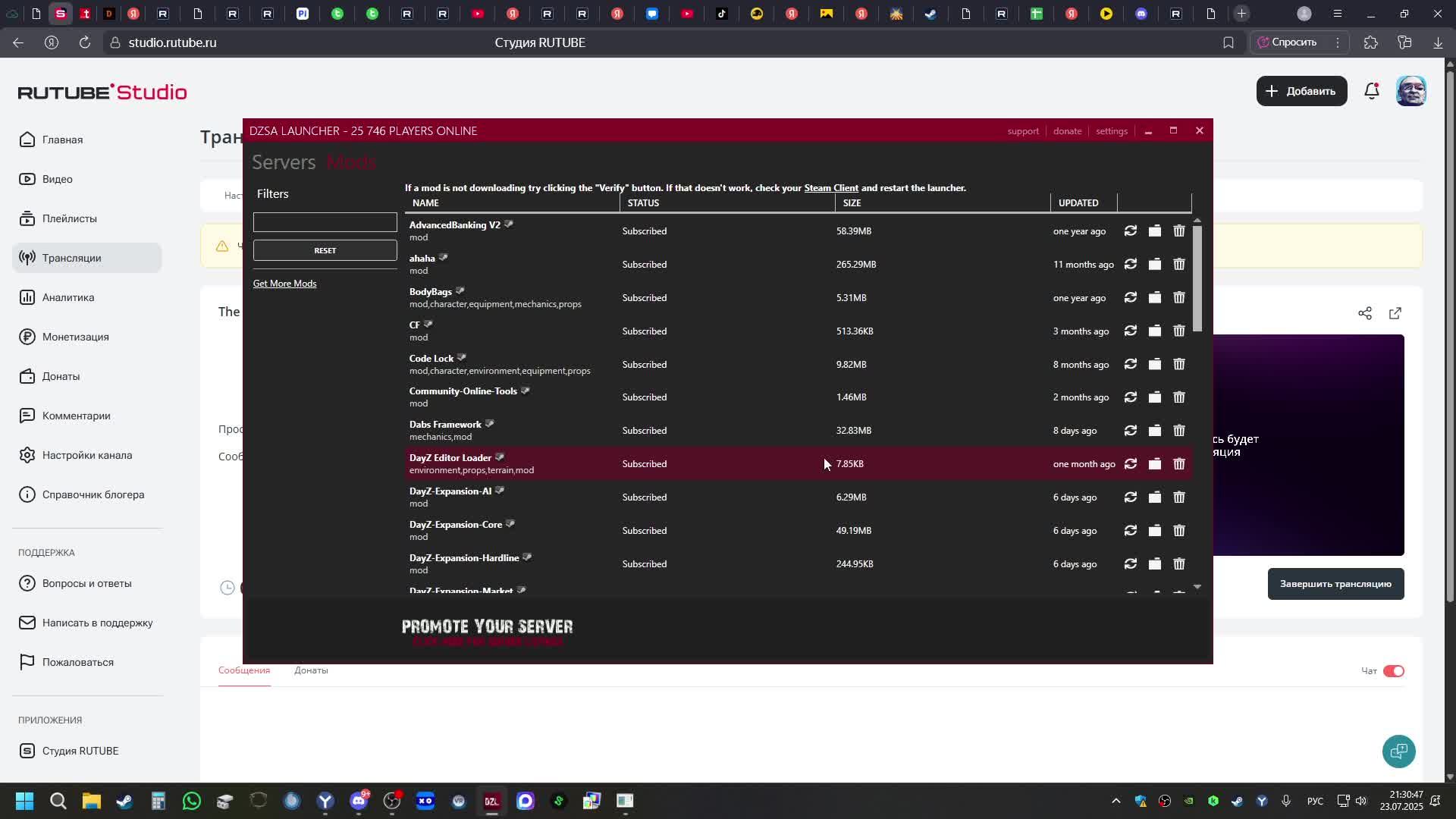Open the Steam Client link
The width and height of the screenshot is (1456, 819).
pos(831,188)
